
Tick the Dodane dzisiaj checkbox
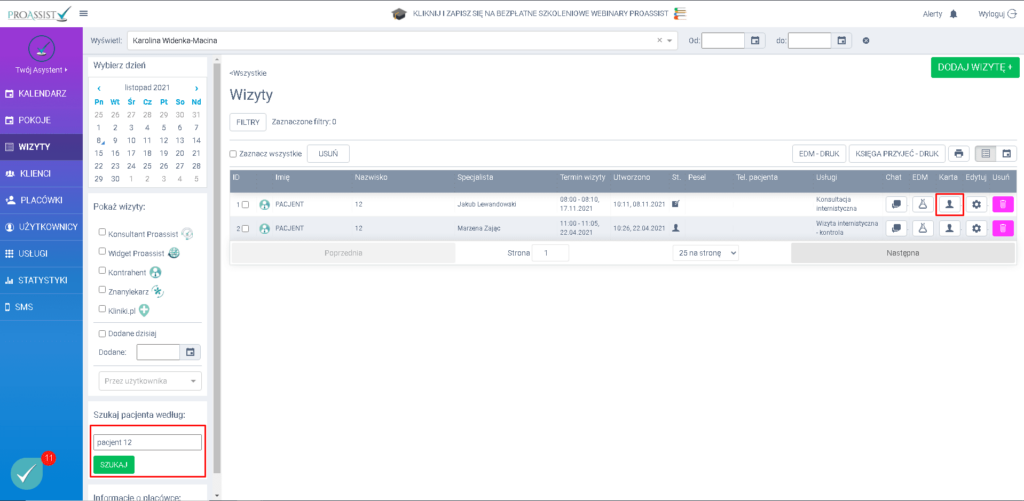[102, 333]
